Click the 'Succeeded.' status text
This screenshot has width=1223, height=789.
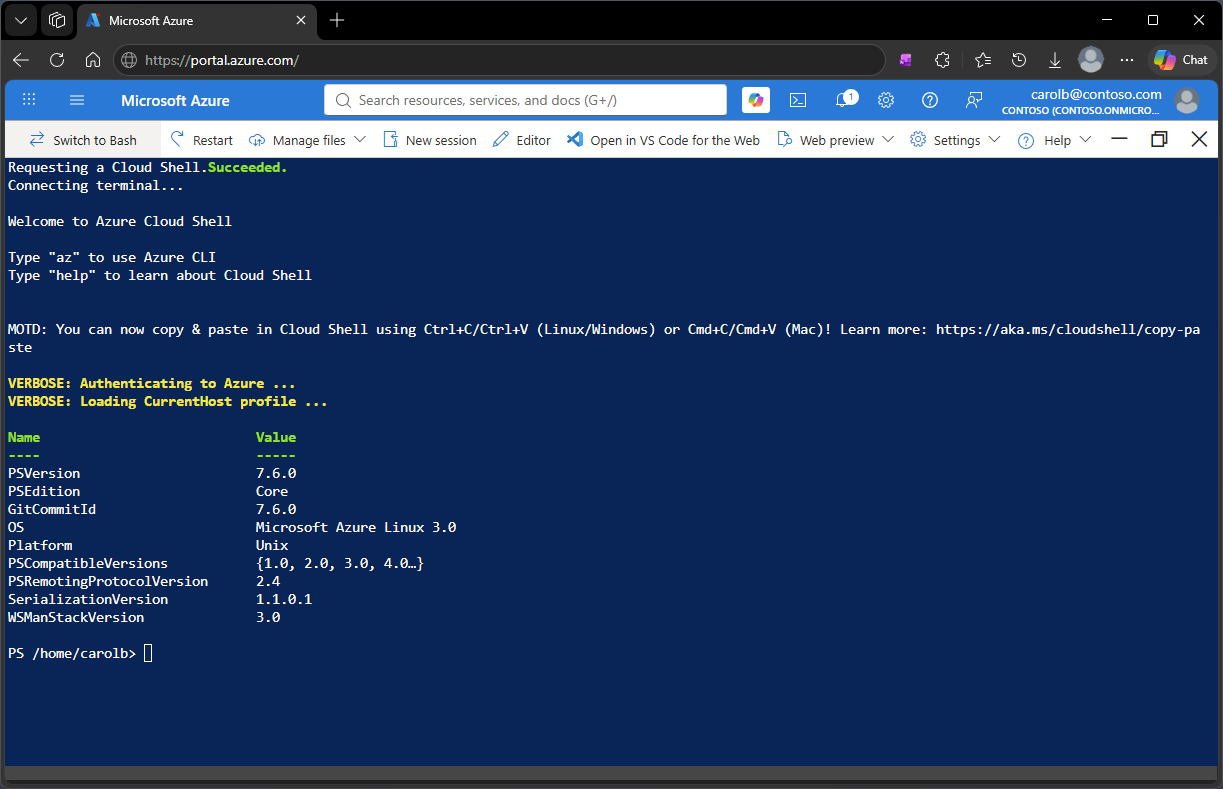click(247, 167)
